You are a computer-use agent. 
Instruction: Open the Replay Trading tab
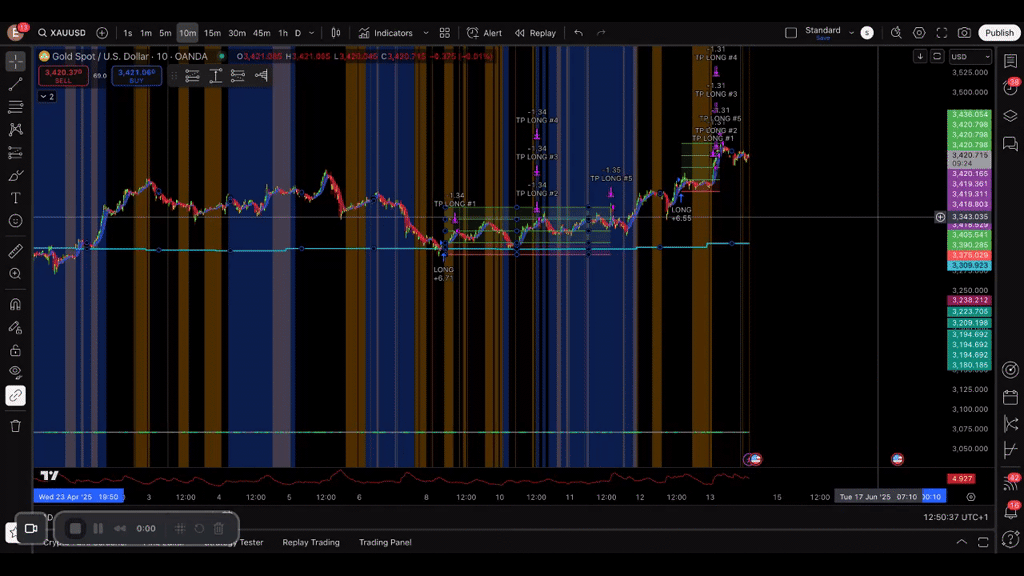(310, 542)
